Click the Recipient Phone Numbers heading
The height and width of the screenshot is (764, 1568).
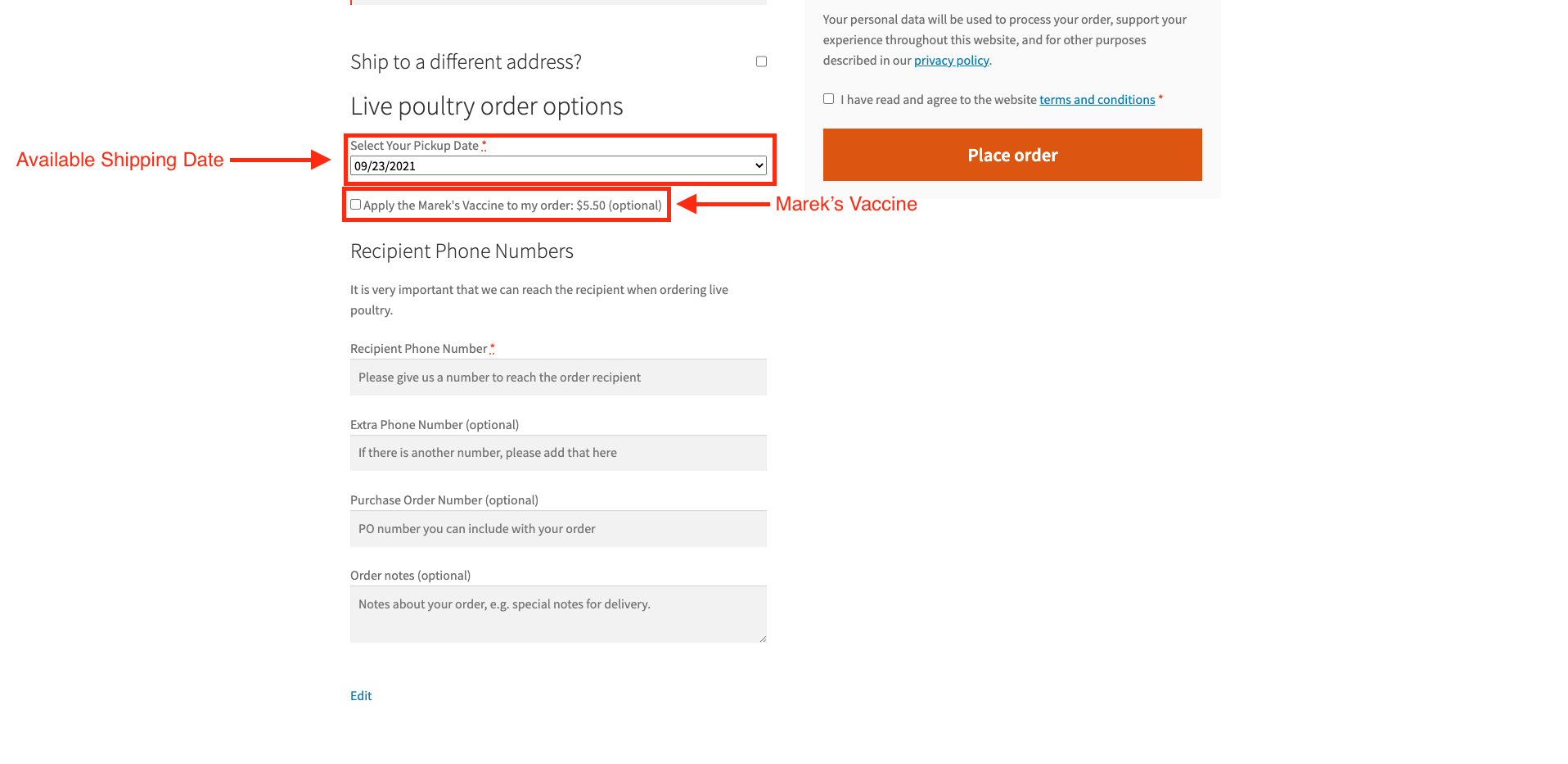coord(462,251)
